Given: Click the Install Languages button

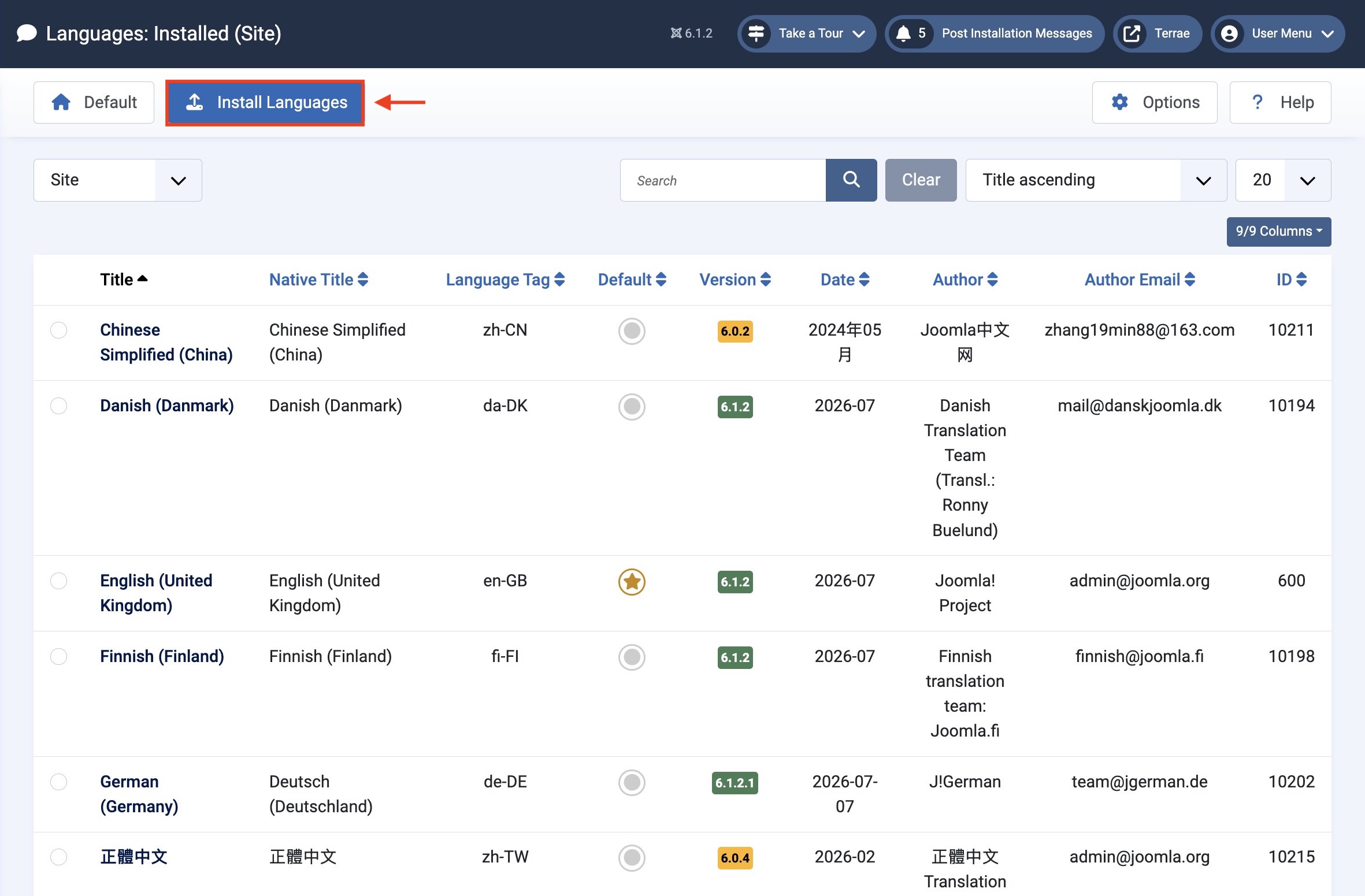Looking at the screenshot, I should pos(265,102).
